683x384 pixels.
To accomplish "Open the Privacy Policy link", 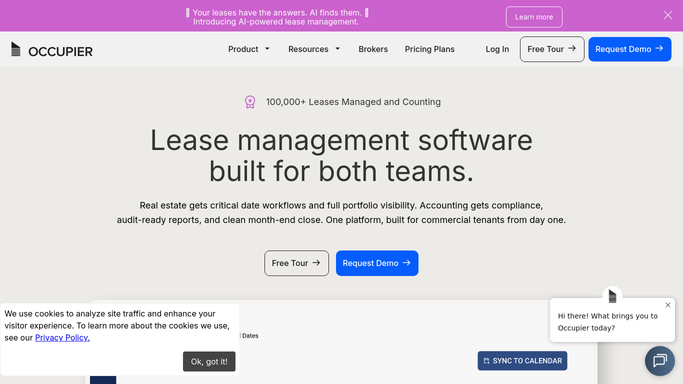I will click(62, 337).
